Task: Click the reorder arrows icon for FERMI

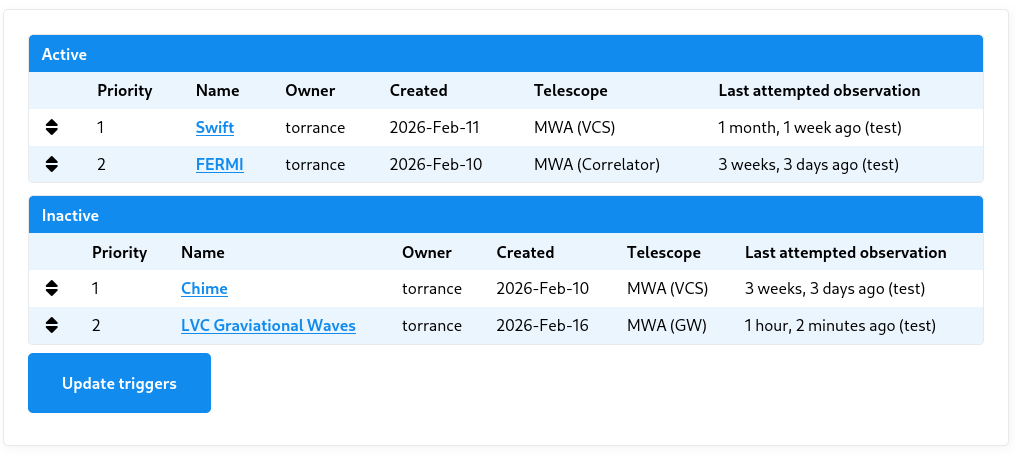Action: tap(52, 164)
